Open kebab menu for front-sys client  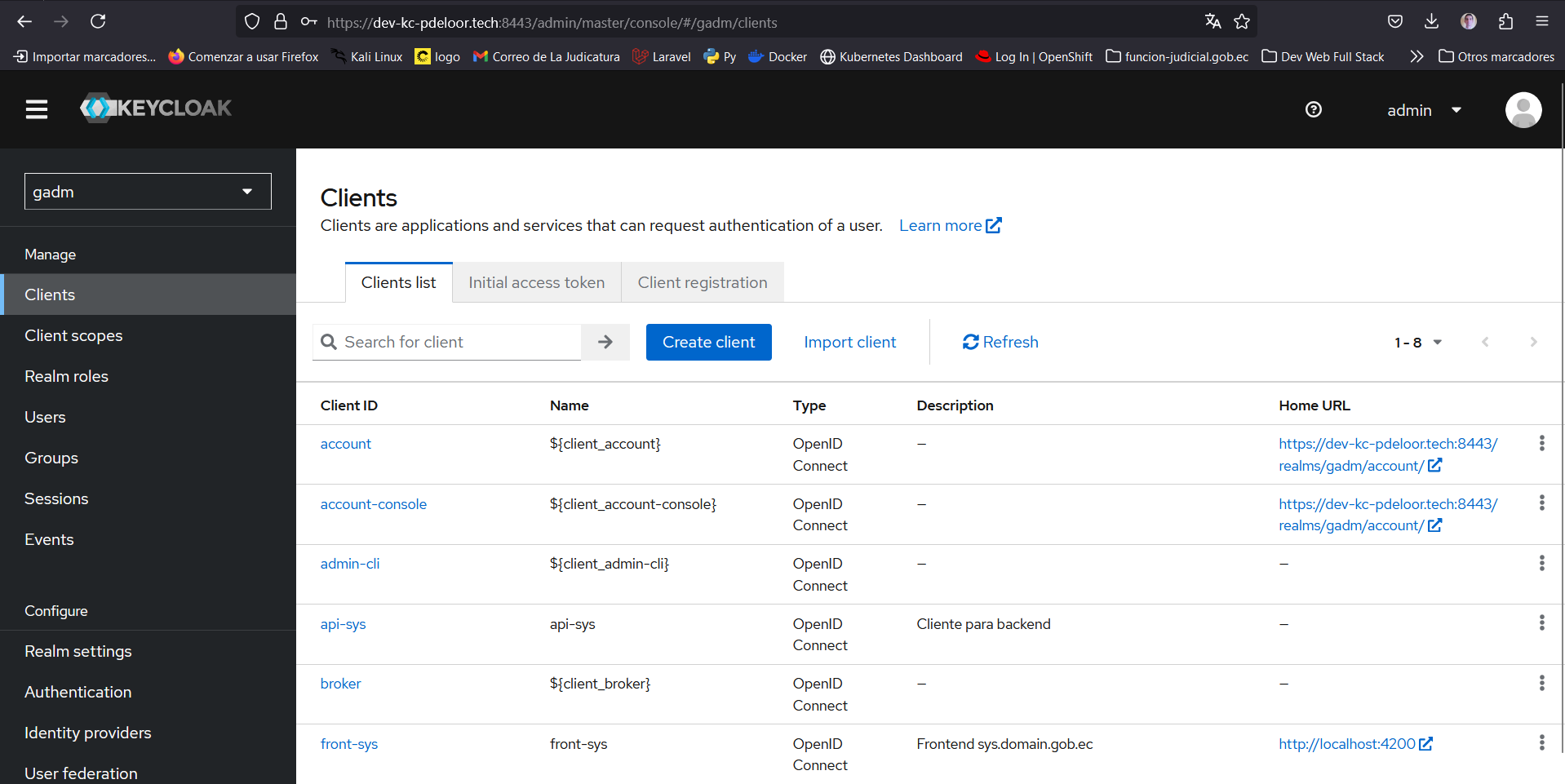[1541, 742]
